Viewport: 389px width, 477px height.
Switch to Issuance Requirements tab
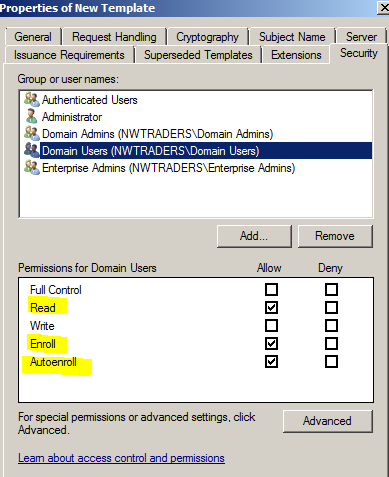pyautogui.click(x=69, y=55)
